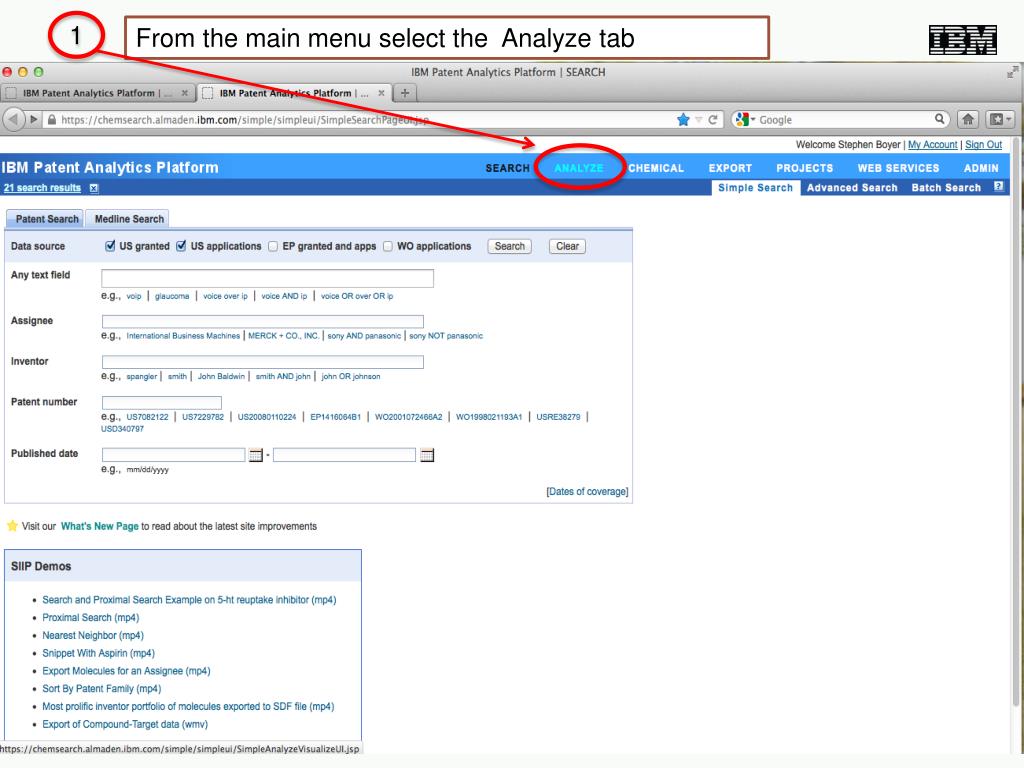Open the Nearest Neighbor (mp4) demo
Image resolution: width=1024 pixels, height=768 pixels.
(x=93, y=635)
